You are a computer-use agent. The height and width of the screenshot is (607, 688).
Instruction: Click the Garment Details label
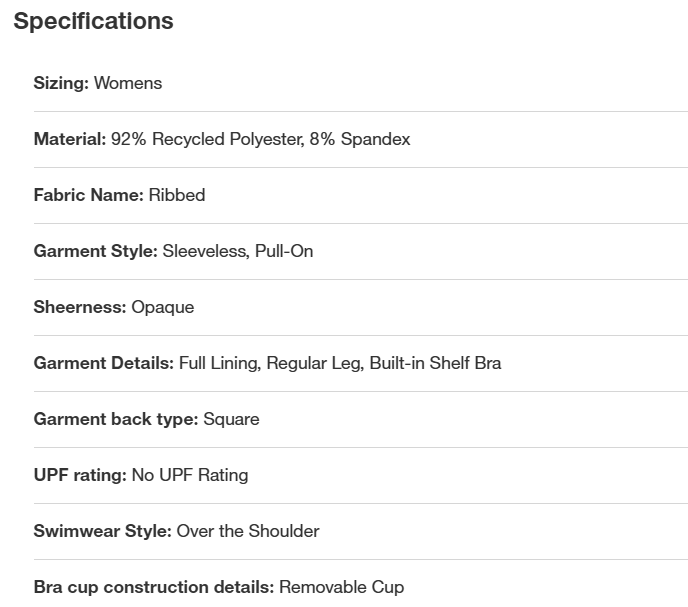pyautogui.click(x=104, y=363)
